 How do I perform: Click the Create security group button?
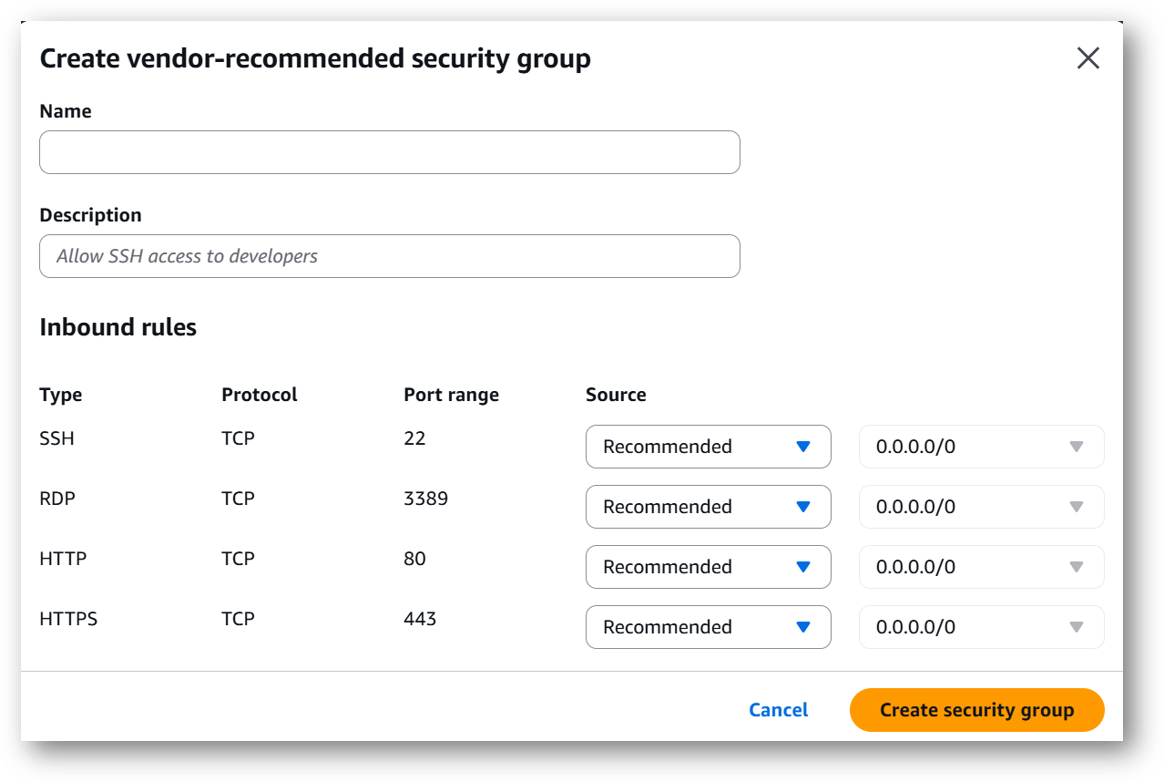point(977,710)
